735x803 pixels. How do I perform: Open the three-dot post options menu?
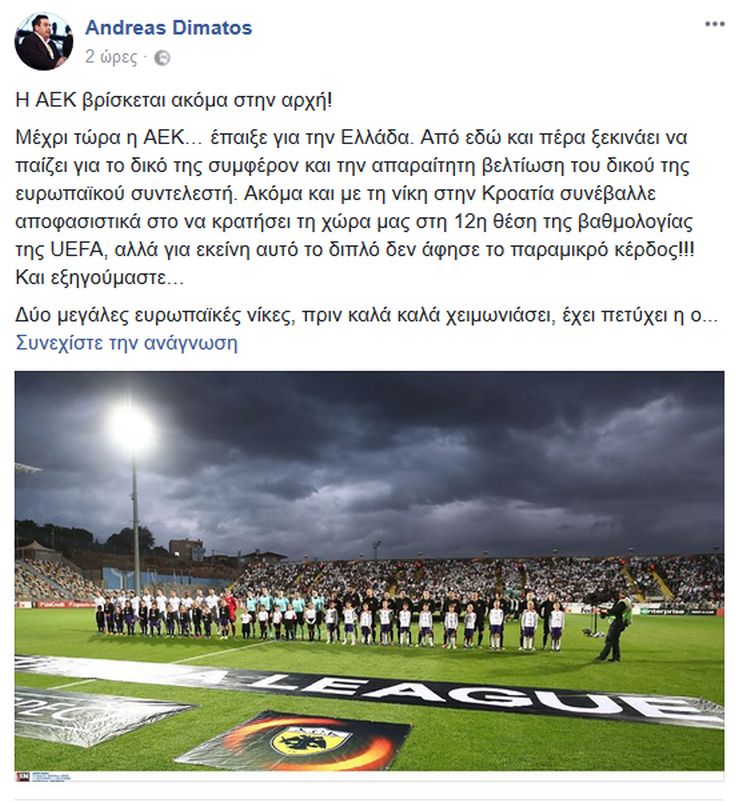[715, 24]
